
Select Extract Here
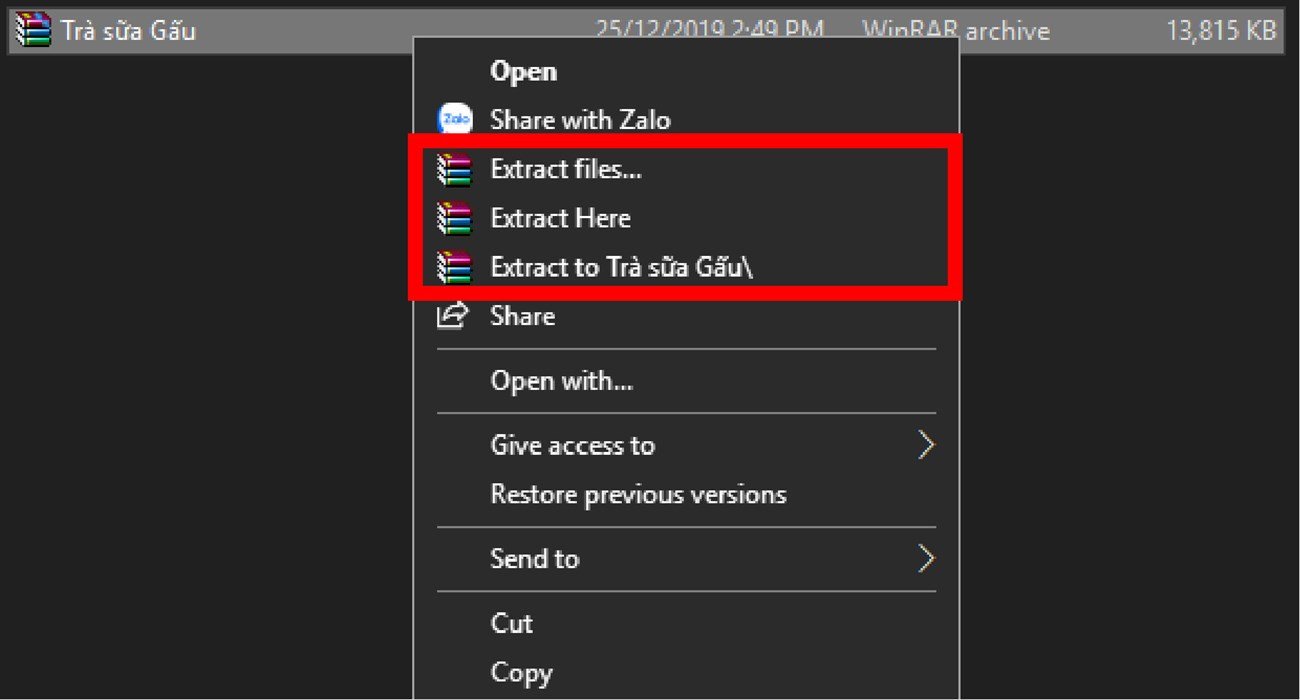(560, 218)
